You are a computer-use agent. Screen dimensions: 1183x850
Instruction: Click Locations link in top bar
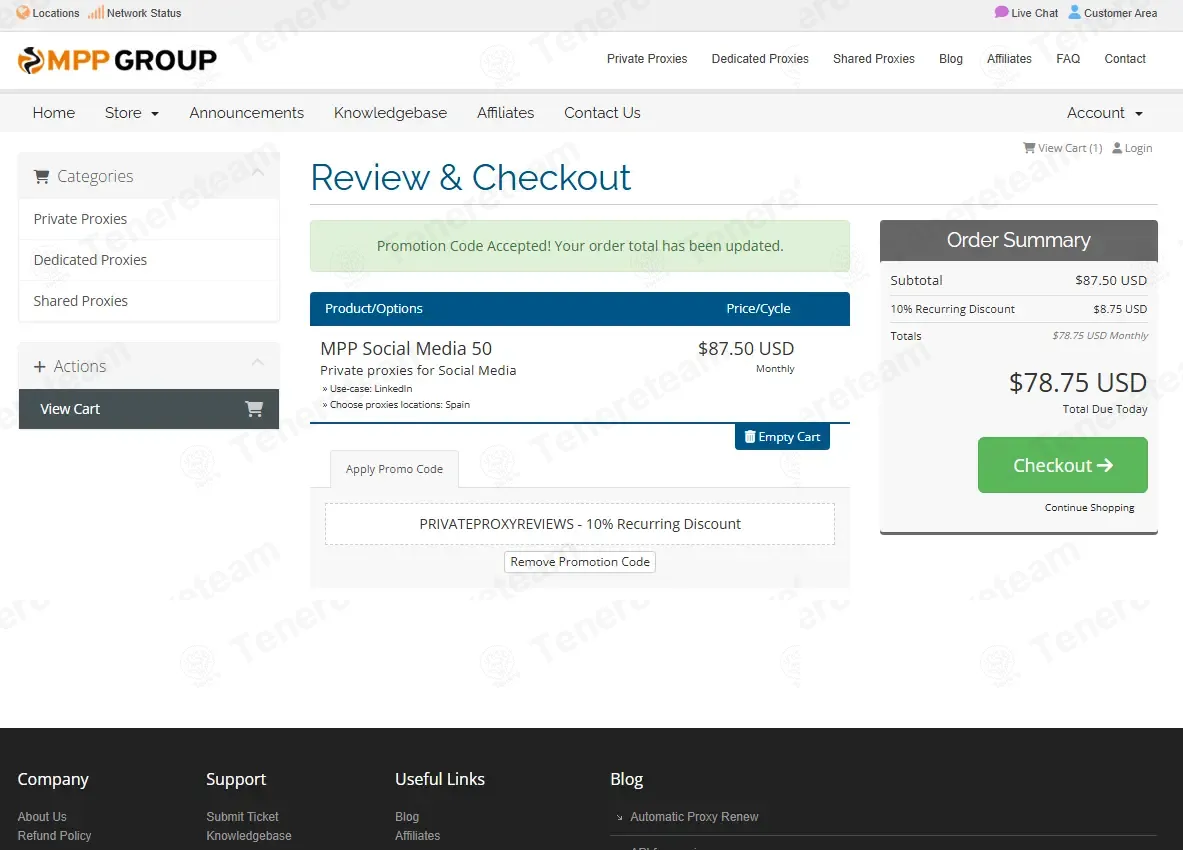pyautogui.click(x=48, y=13)
